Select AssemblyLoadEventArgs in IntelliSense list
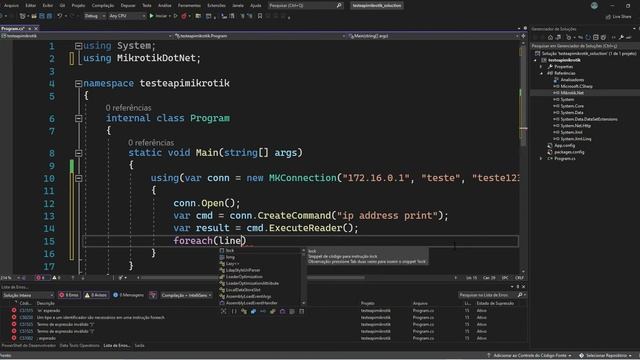The width and height of the screenshot is (640, 360). 249,296
